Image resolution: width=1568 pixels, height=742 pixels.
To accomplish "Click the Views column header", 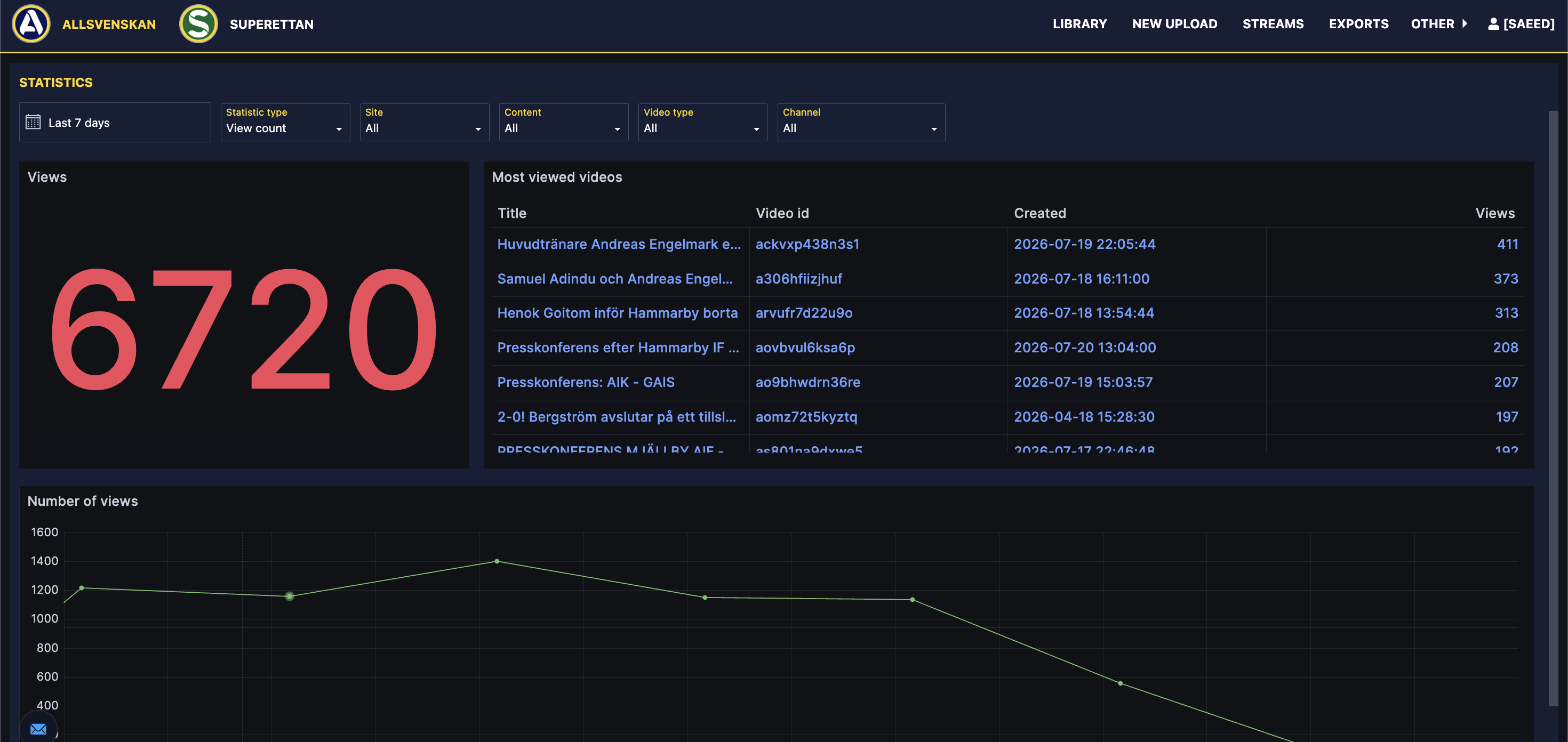I will click(1495, 213).
